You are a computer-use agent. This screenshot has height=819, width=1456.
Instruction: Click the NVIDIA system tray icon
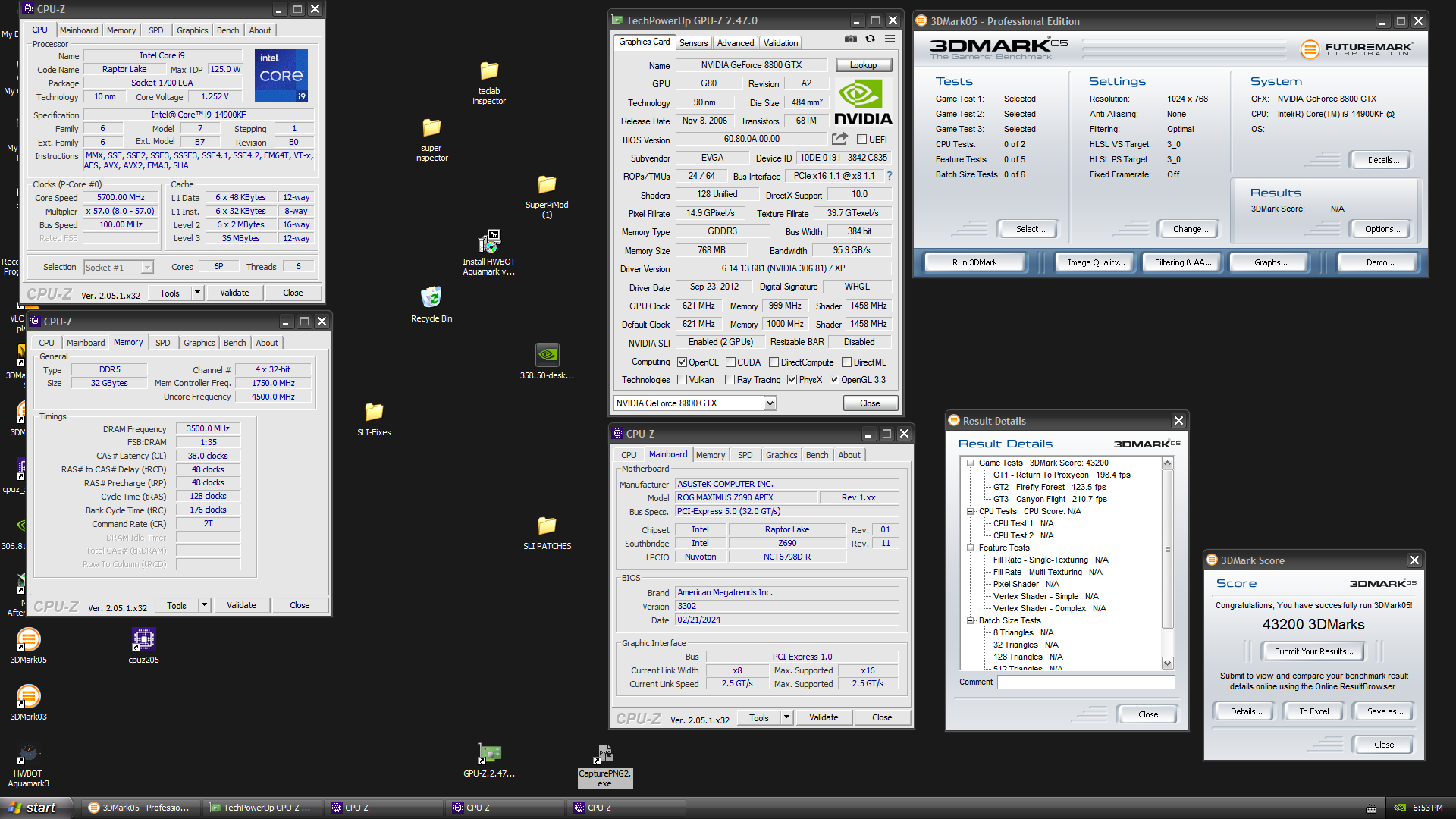[1401, 808]
